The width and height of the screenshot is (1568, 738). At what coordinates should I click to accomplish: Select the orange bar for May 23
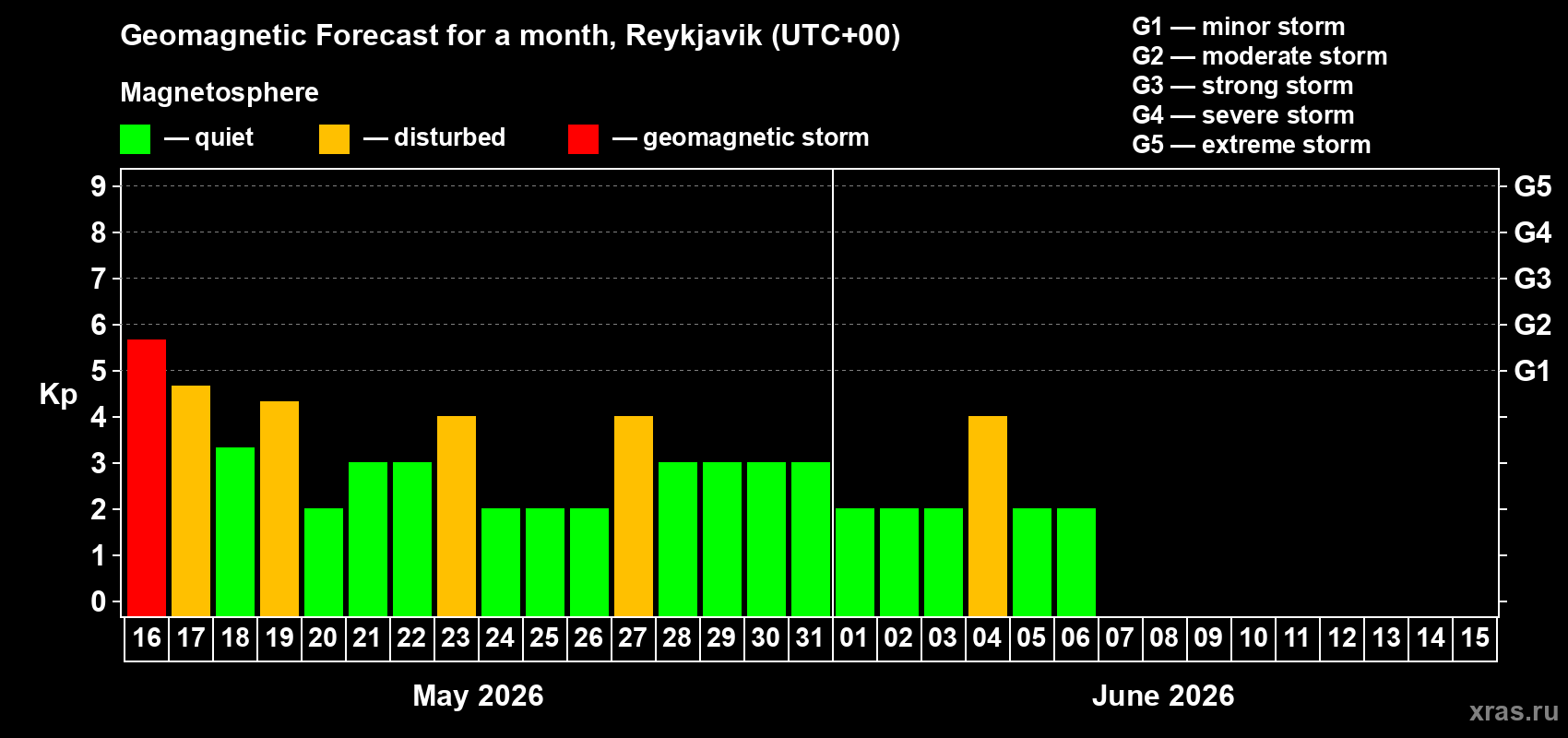click(x=457, y=516)
